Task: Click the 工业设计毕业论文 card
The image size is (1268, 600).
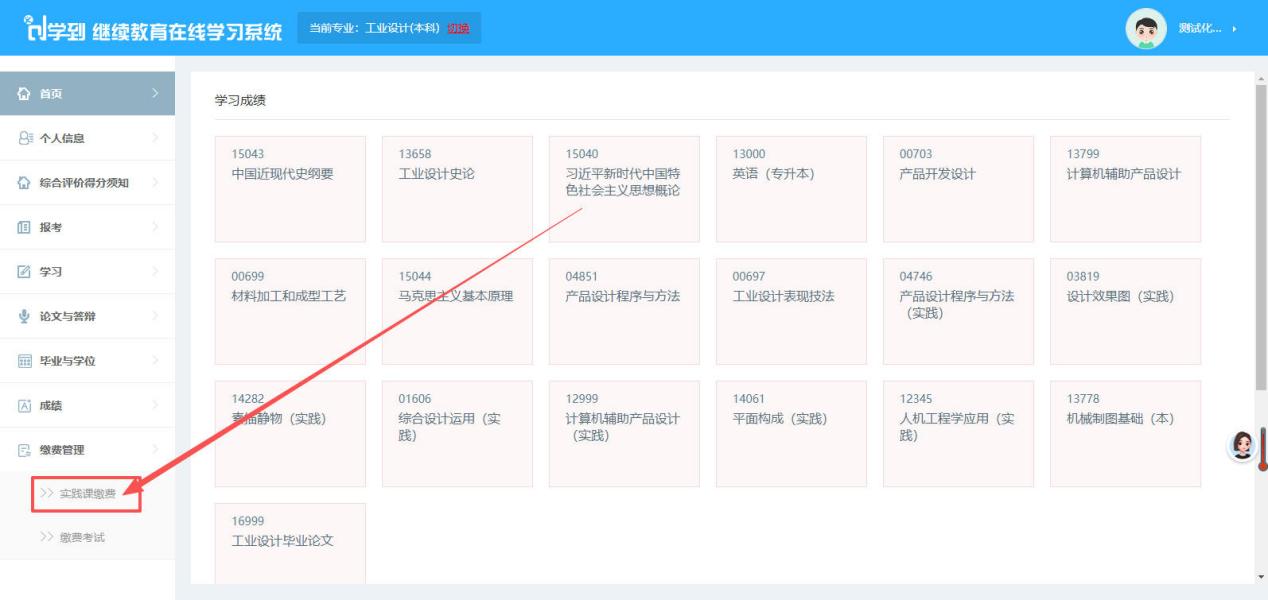Action: tap(290, 543)
